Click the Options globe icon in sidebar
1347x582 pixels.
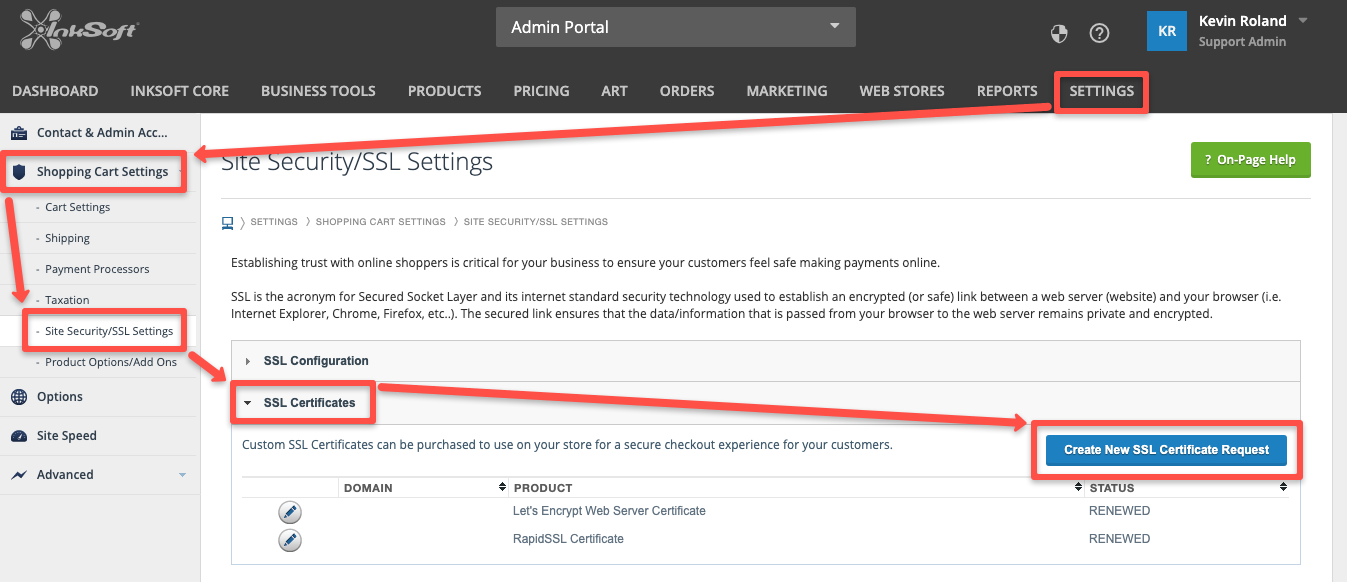click(x=18, y=396)
